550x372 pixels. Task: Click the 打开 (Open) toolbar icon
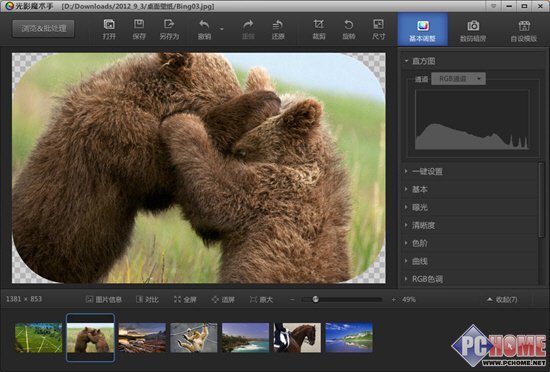[109, 25]
